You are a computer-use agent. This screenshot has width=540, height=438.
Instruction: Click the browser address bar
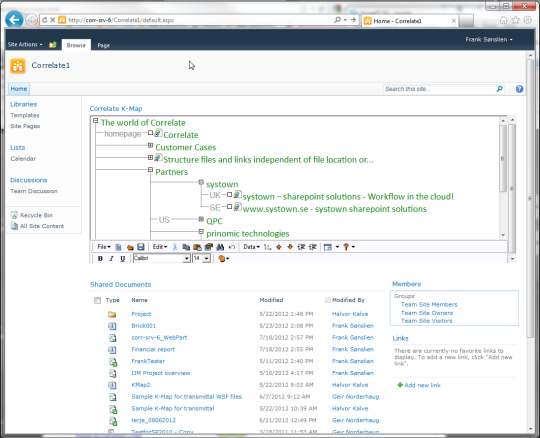[200, 20]
